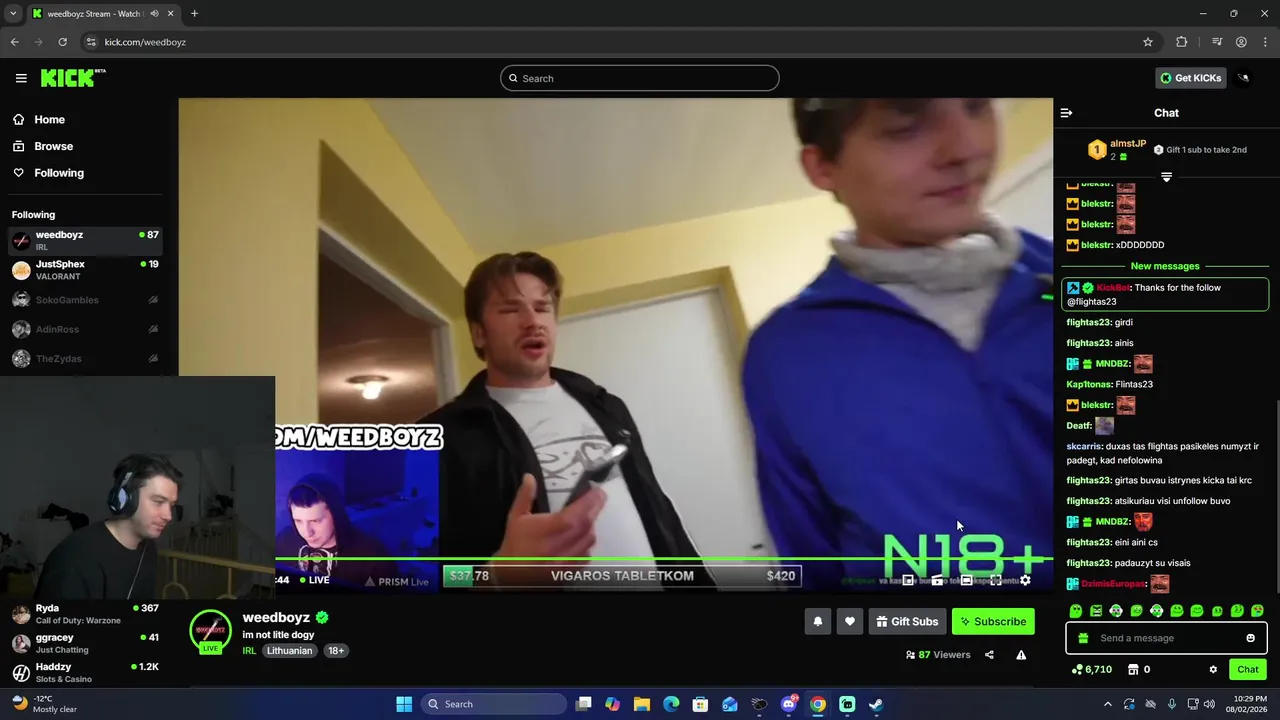Open profile avatar in Kick header
Image resolution: width=1280 pixels, height=720 pixels.
coord(1243,78)
